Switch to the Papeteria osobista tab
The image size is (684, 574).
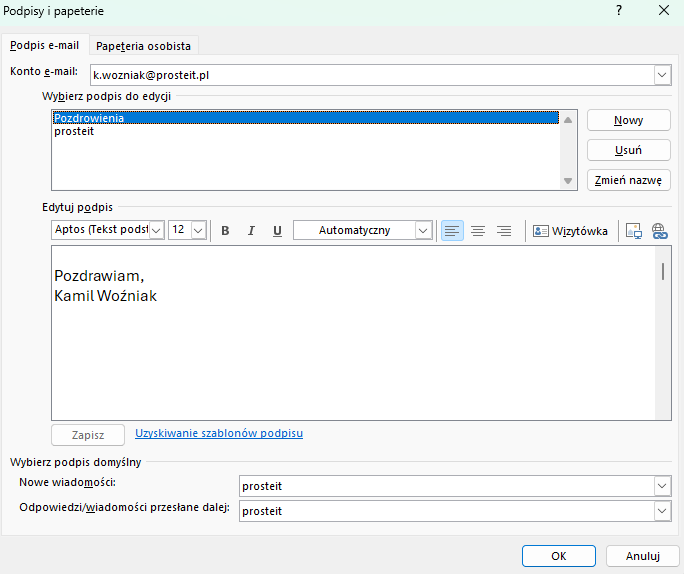(x=143, y=46)
